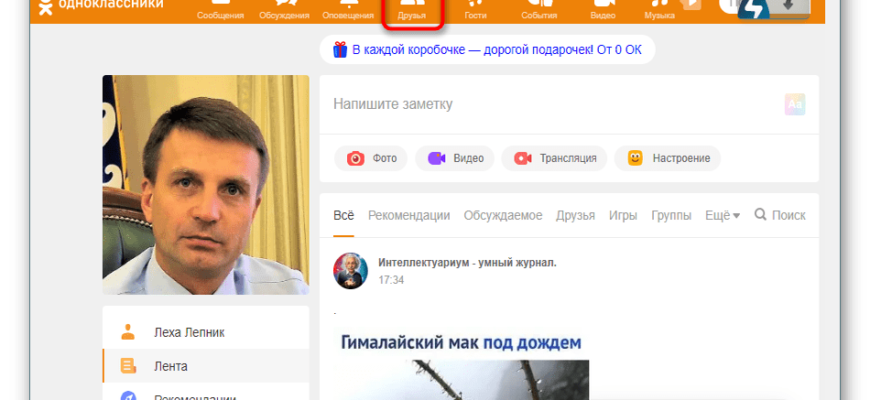Select the Всё feed tab

[343, 215]
